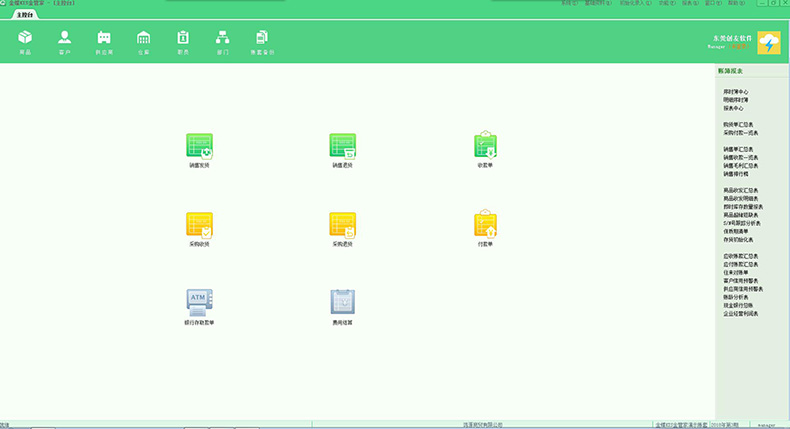Viewport: 790px width, 429px height.
Task: Launch the 采购收货 purchase receiving module
Action: pyautogui.click(x=199, y=224)
